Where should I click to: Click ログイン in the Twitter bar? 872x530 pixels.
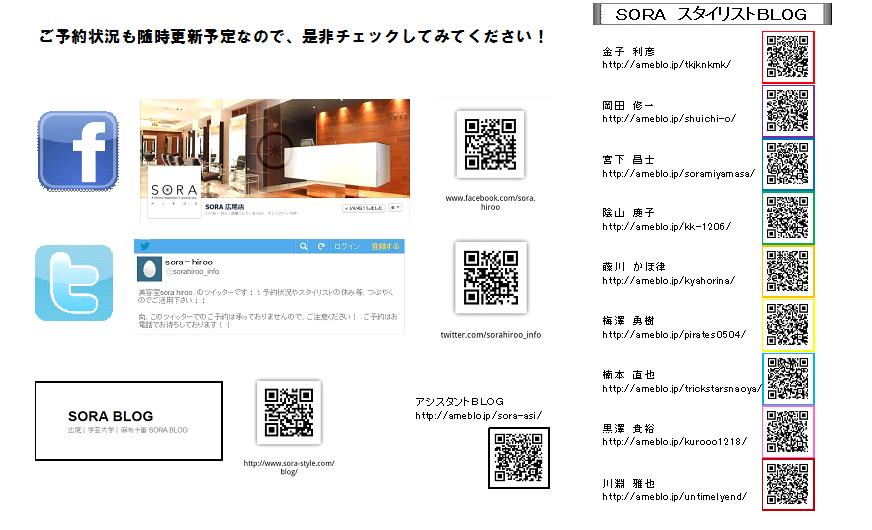pyautogui.click(x=347, y=246)
